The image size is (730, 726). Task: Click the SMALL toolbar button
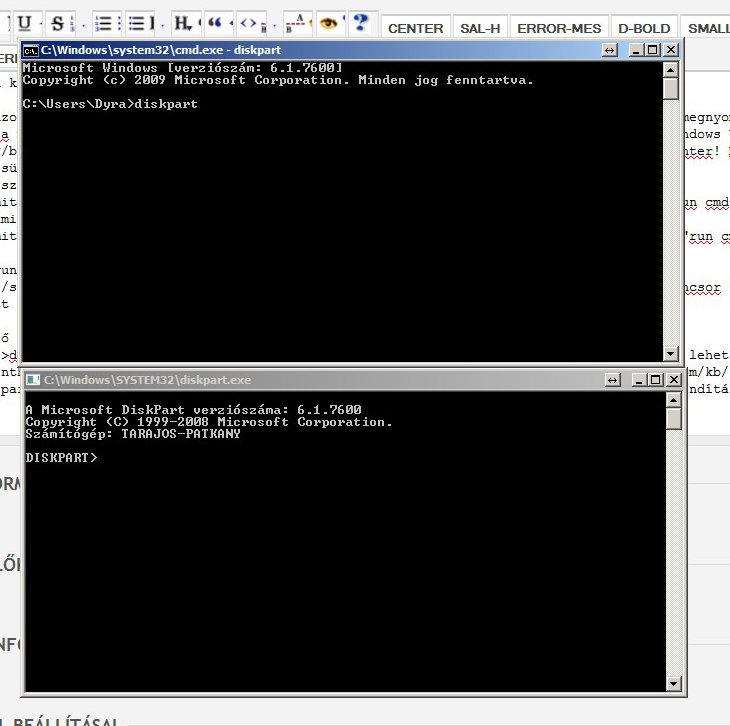[707, 28]
